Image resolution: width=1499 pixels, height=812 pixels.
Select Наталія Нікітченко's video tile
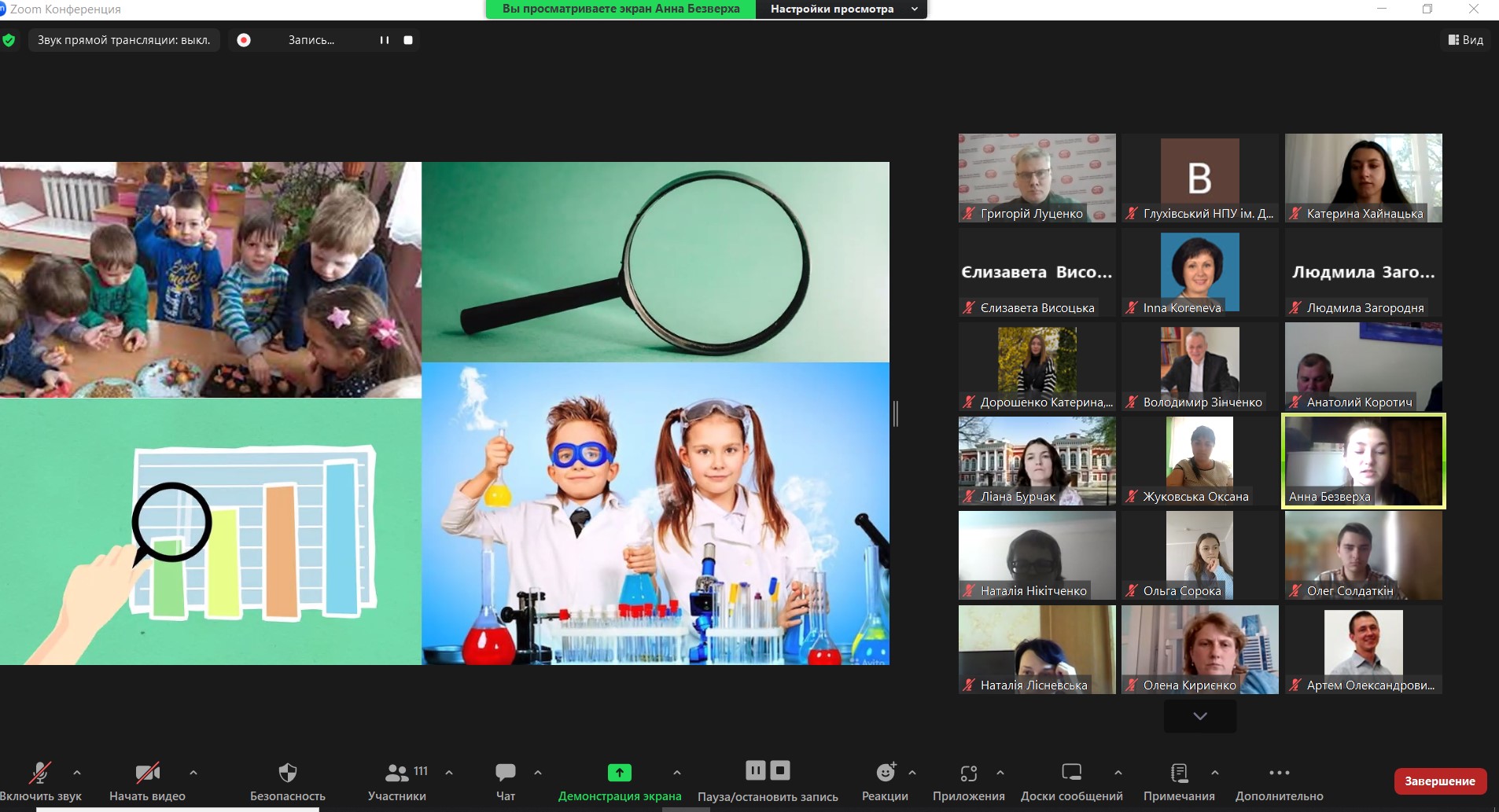tap(1037, 555)
